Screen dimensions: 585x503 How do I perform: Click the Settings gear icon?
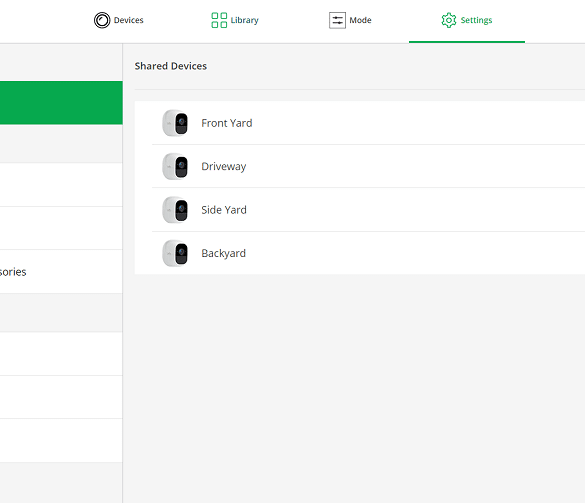pyautogui.click(x=448, y=20)
